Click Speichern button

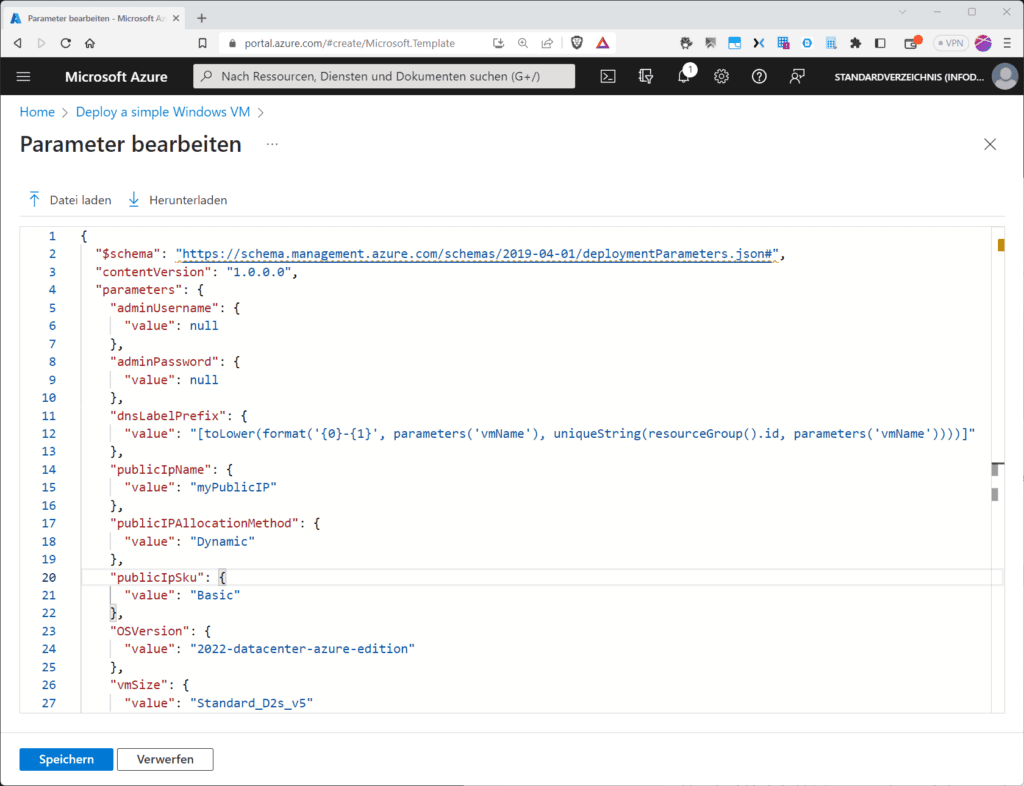pos(66,759)
